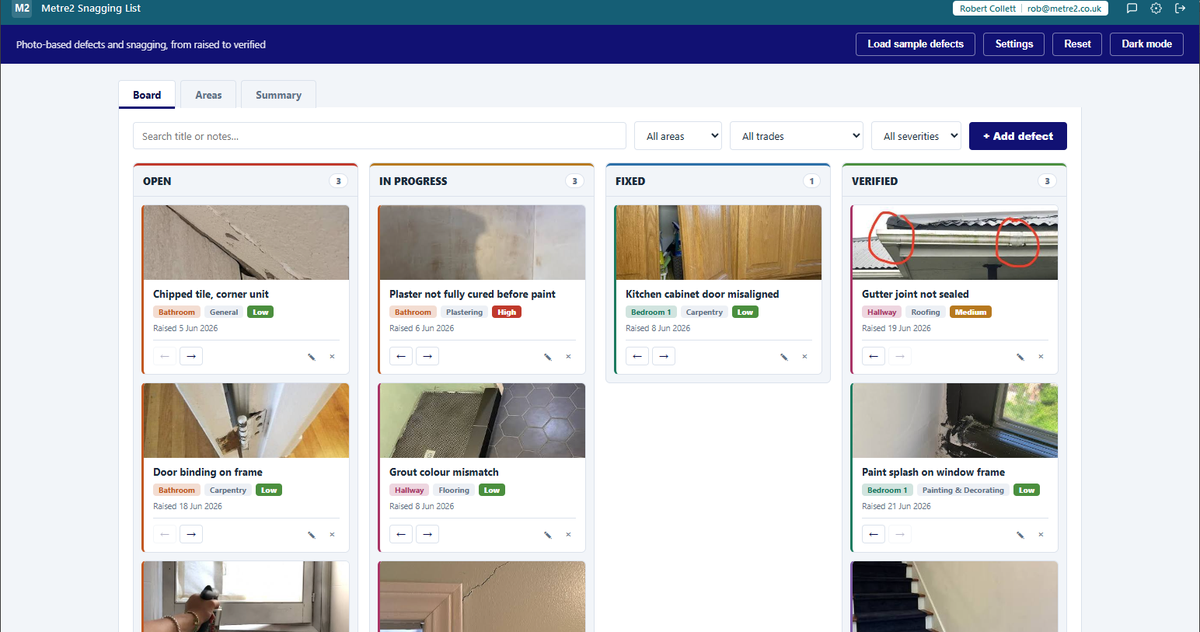Move Door binding on frame card right
Viewport: 1200px width, 632px height.
coord(191,534)
